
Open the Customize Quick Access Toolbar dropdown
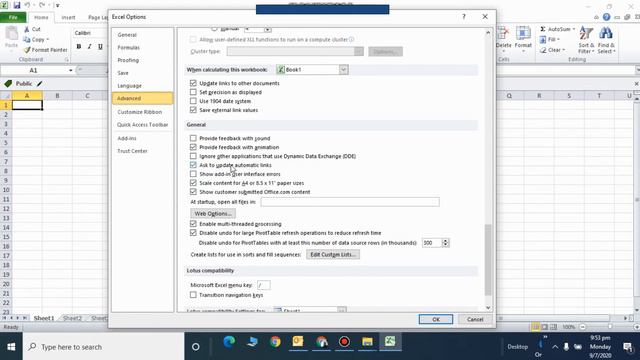pyautogui.click(x=58, y=5)
